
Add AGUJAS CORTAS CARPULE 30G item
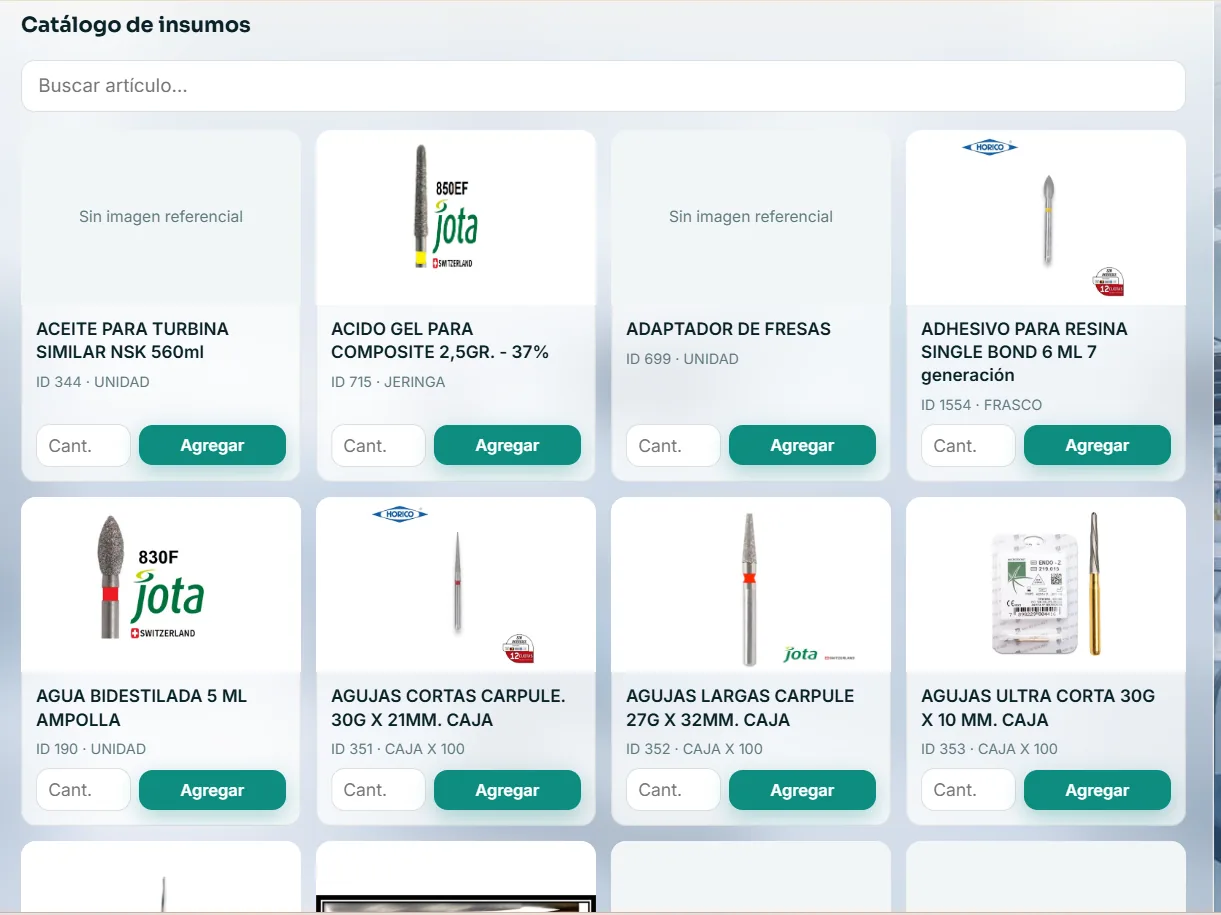507,790
